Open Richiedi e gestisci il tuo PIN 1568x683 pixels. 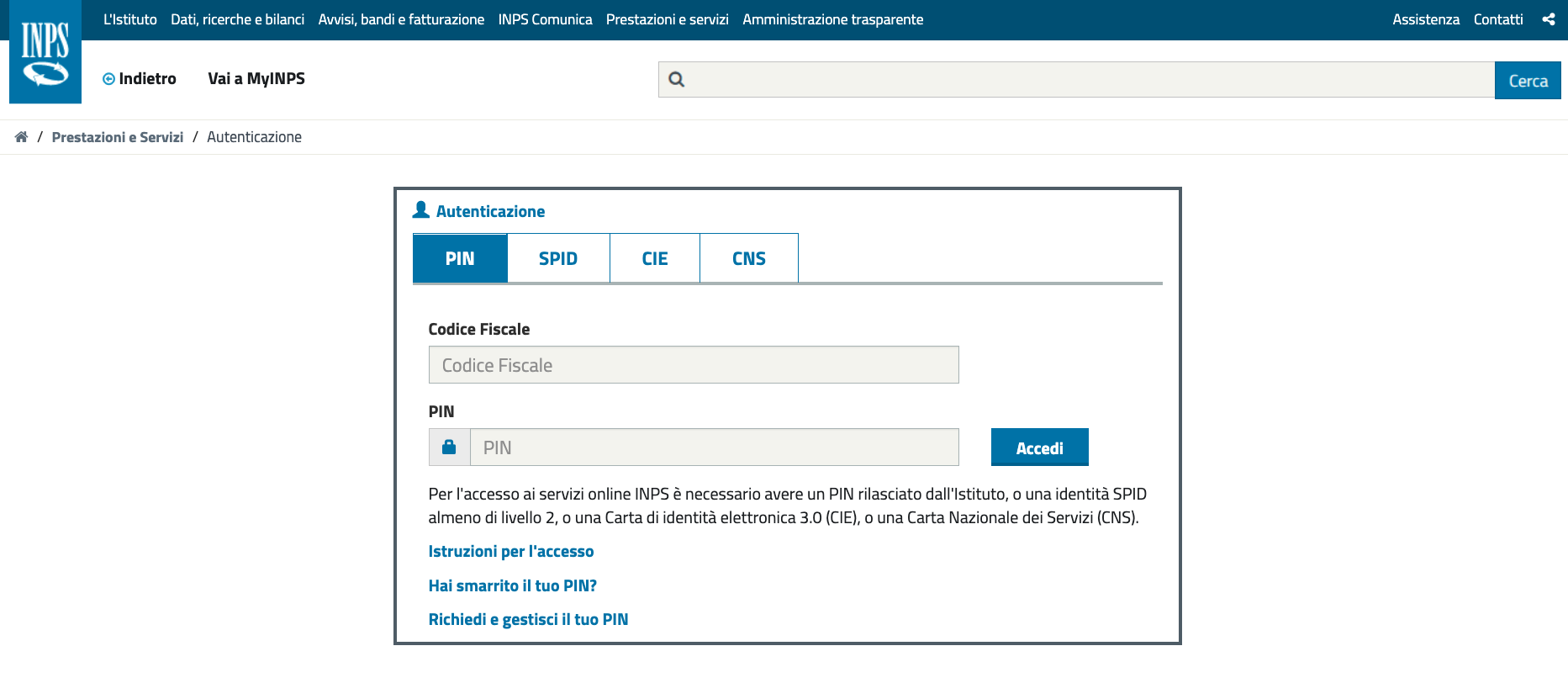tap(528, 619)
